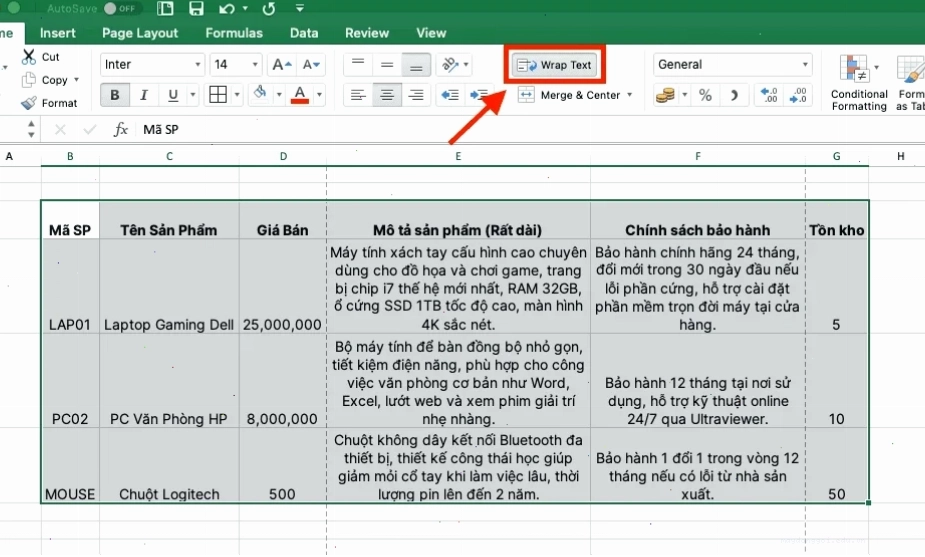Image resolution: width=925 pixels, height=557 pixels.
Task: Open the Review tab
Action: pyautogui.click(x=367, y=33)
